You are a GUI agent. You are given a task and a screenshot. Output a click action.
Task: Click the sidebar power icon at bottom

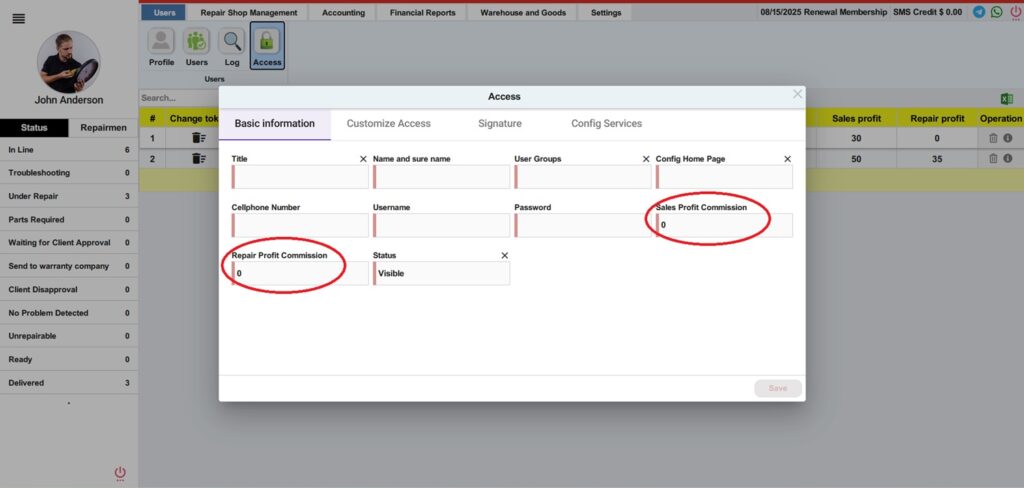120,474
